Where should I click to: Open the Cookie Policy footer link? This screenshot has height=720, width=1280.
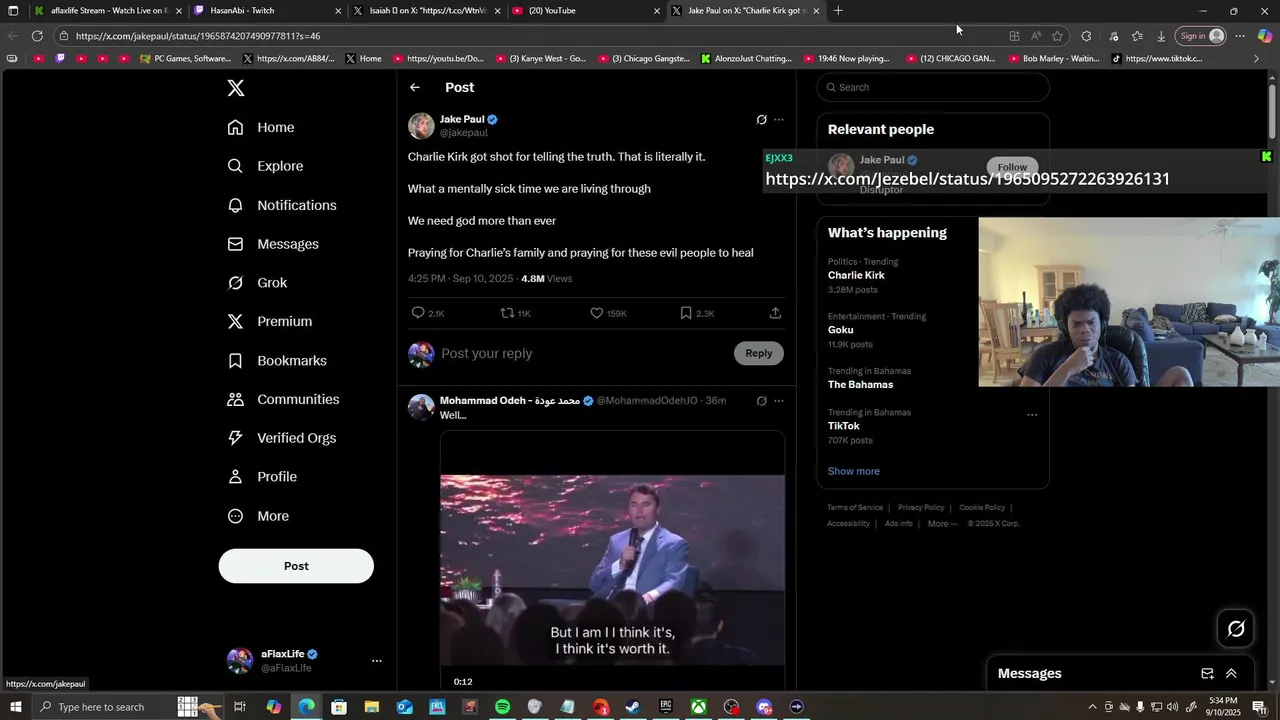point(982,508)
